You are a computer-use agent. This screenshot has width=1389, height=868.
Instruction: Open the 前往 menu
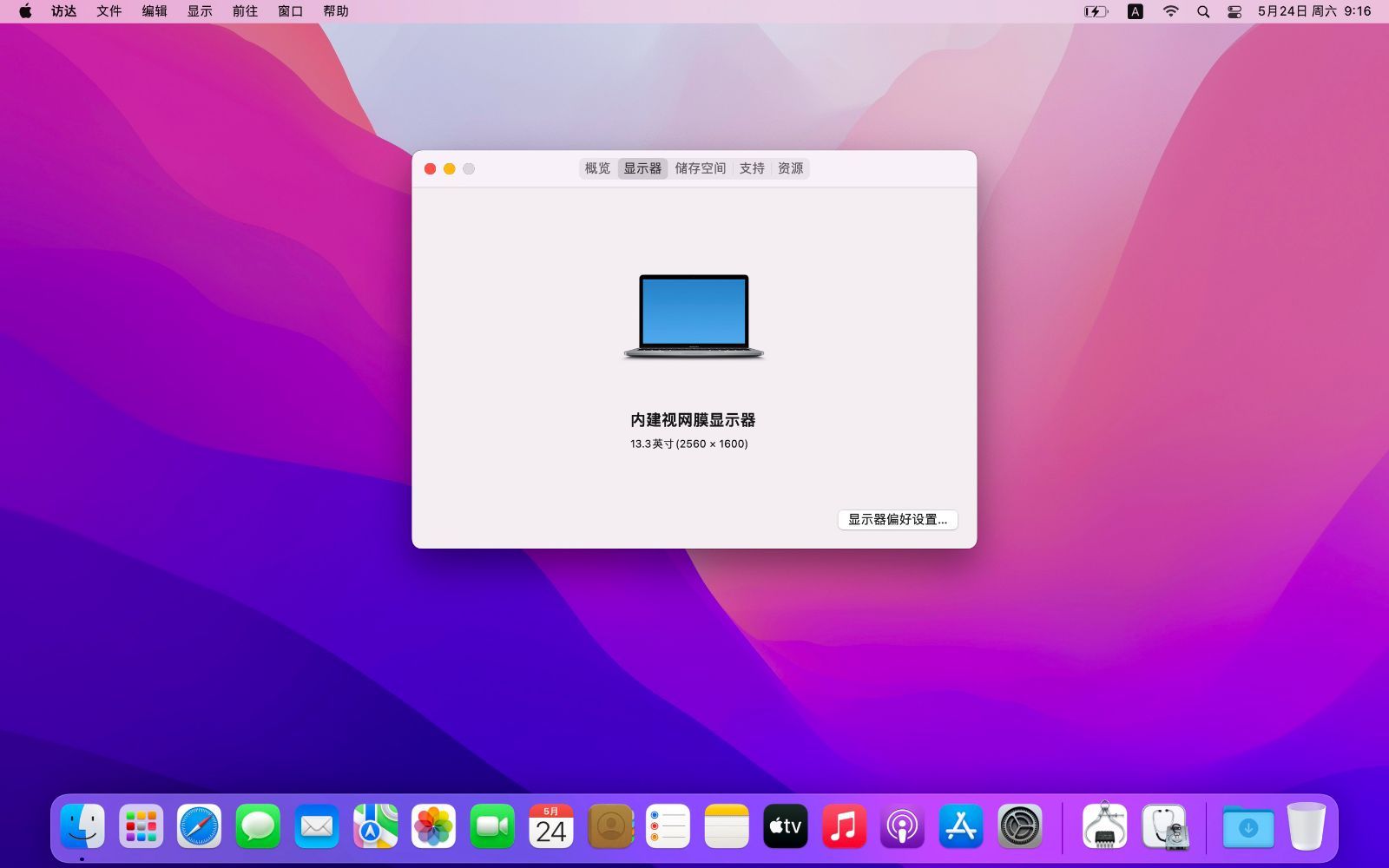coord(245,11)
